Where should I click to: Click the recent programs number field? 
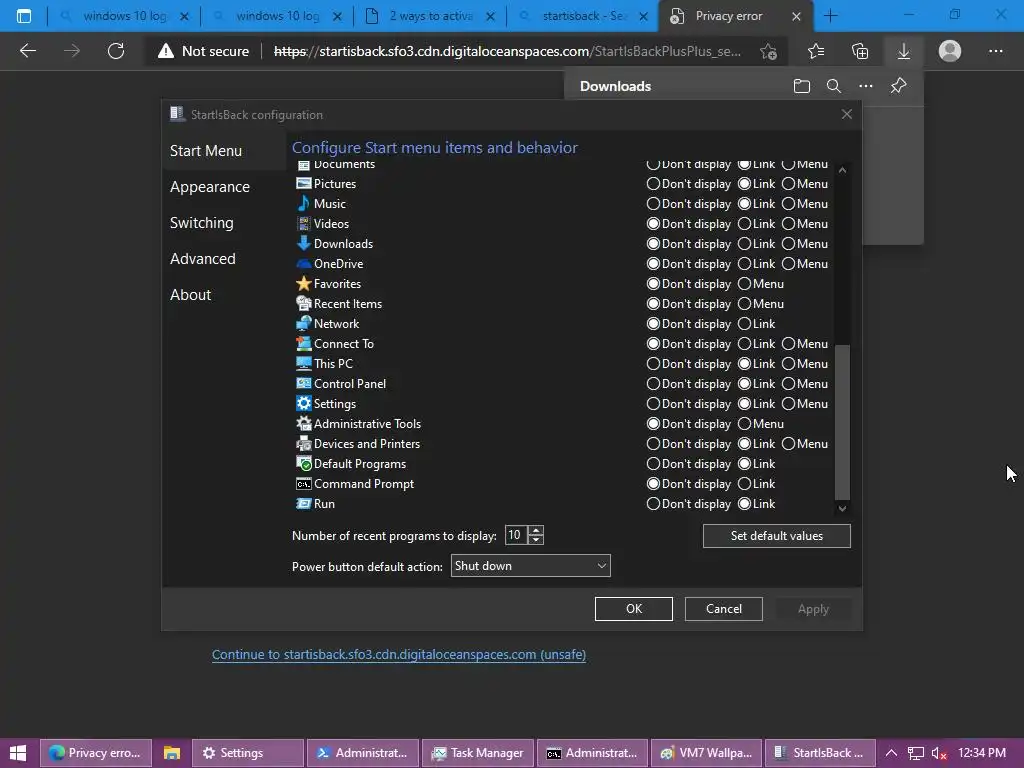[x=516, y=535]
